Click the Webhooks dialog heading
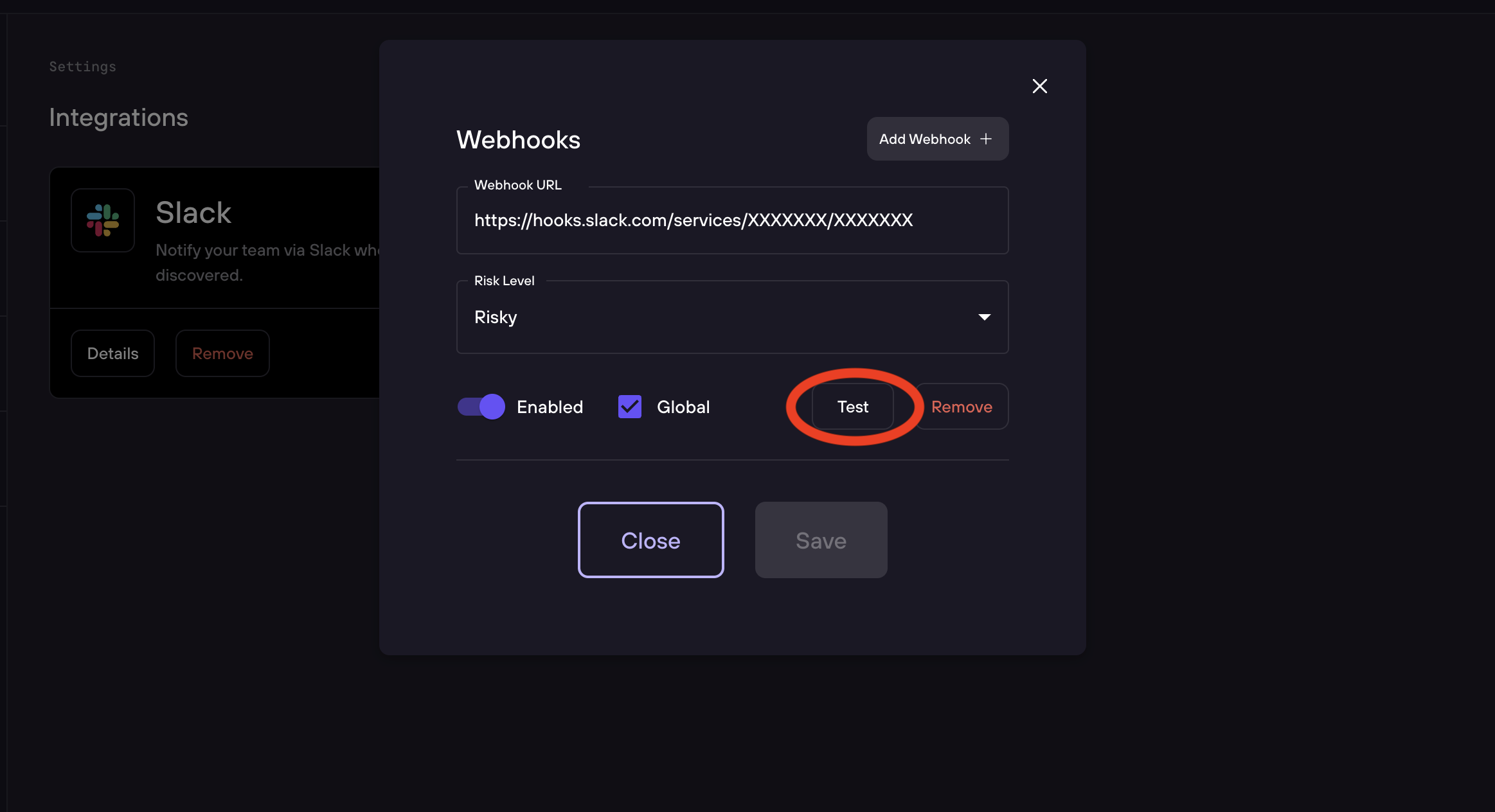The height and width of the screenshot is (812, 1495). click(x=518, y=140)
